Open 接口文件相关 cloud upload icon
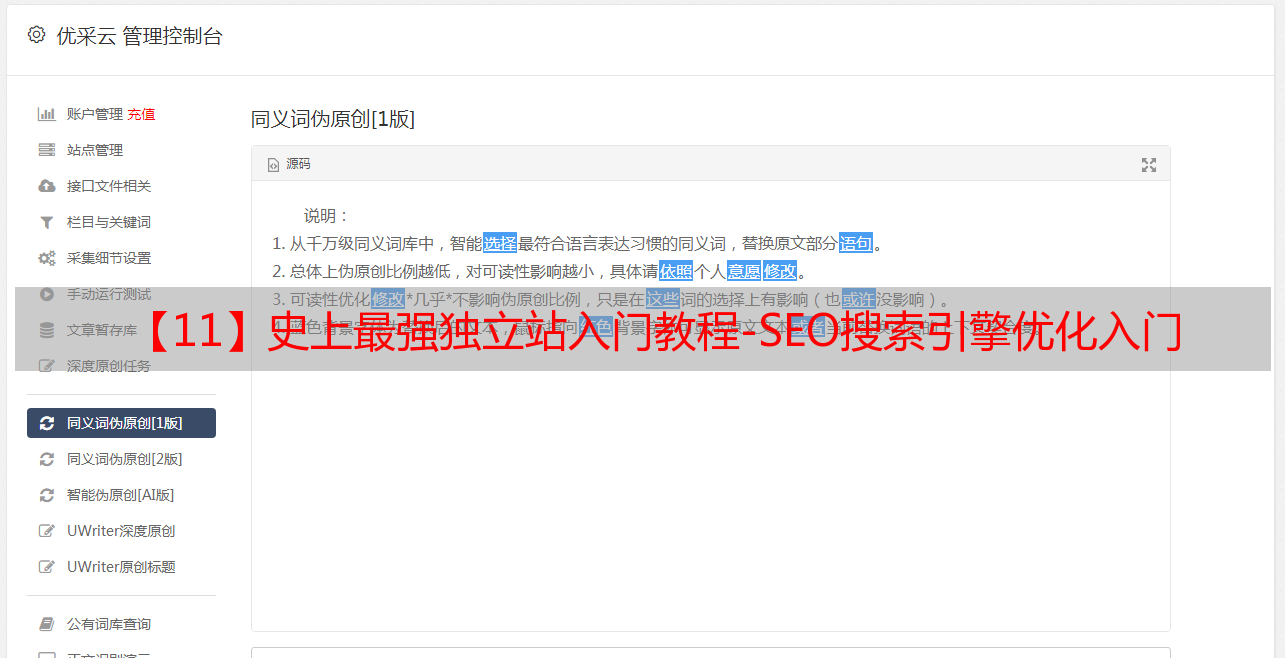This screenshot has height=658, width=1285. tap(46, 186)
